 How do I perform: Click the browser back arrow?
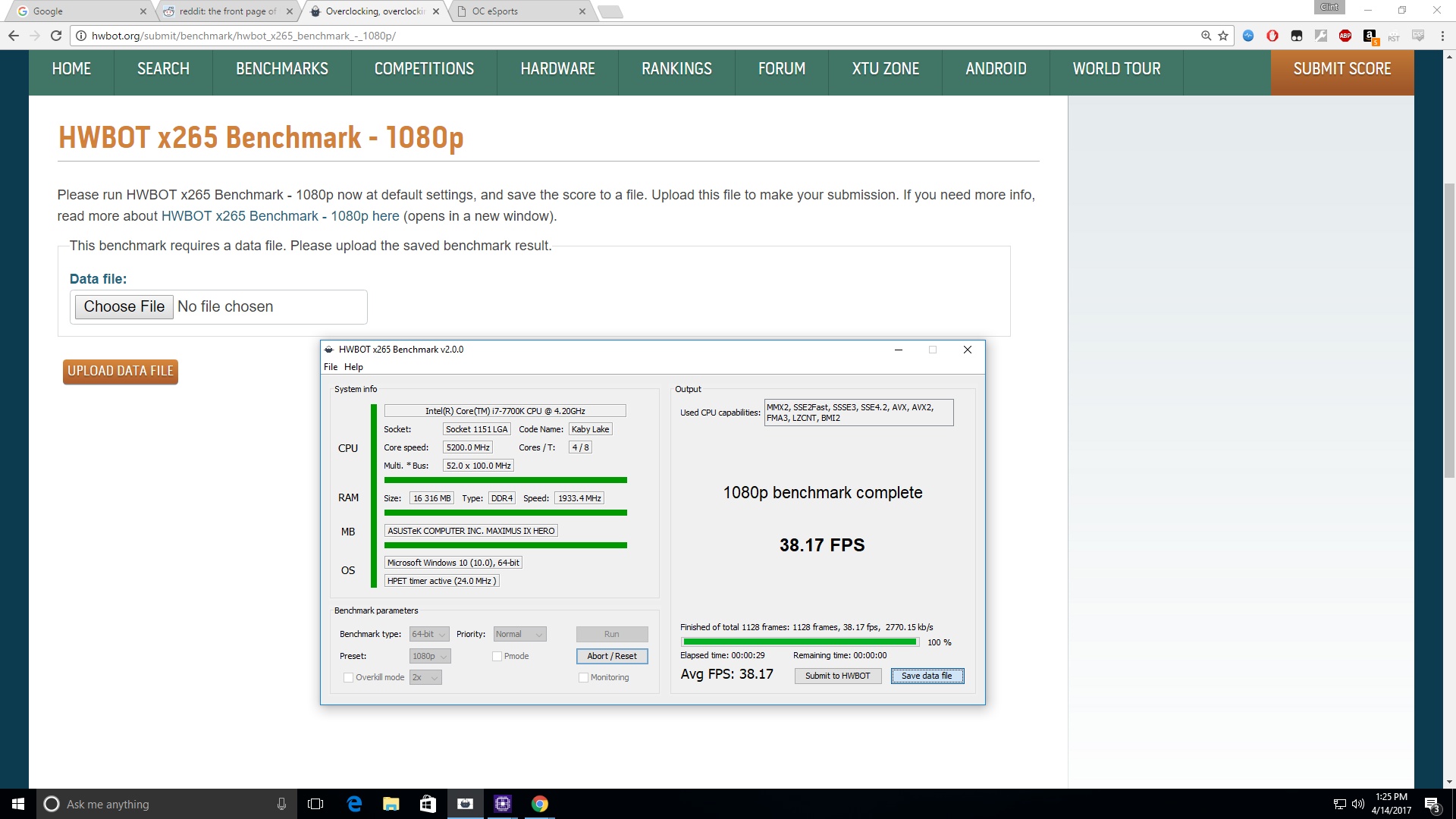(x=13, y=36)
